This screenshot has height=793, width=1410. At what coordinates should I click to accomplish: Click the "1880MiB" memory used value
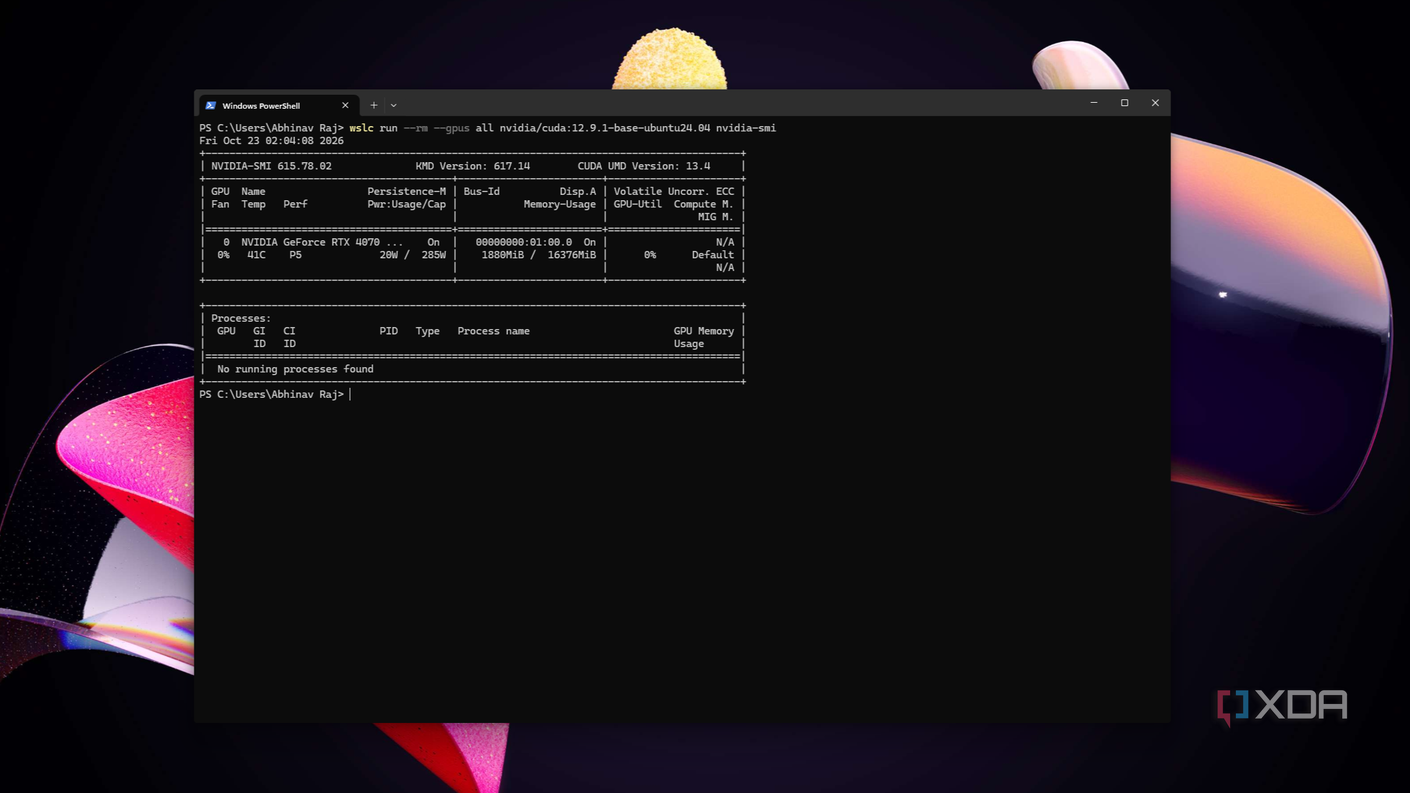tap(503, 255)
